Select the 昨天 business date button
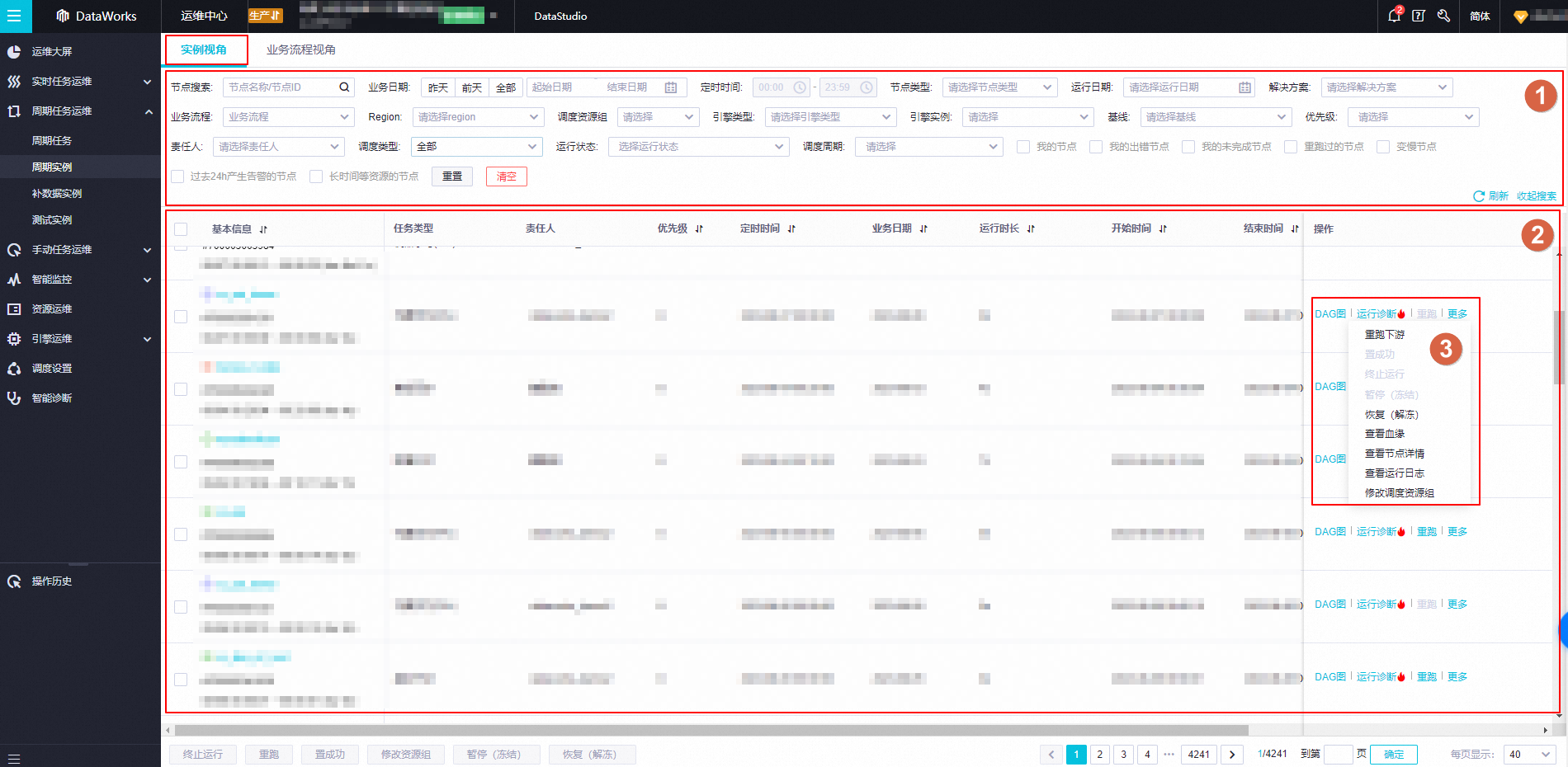1568x767 pixels. point(438,87)
